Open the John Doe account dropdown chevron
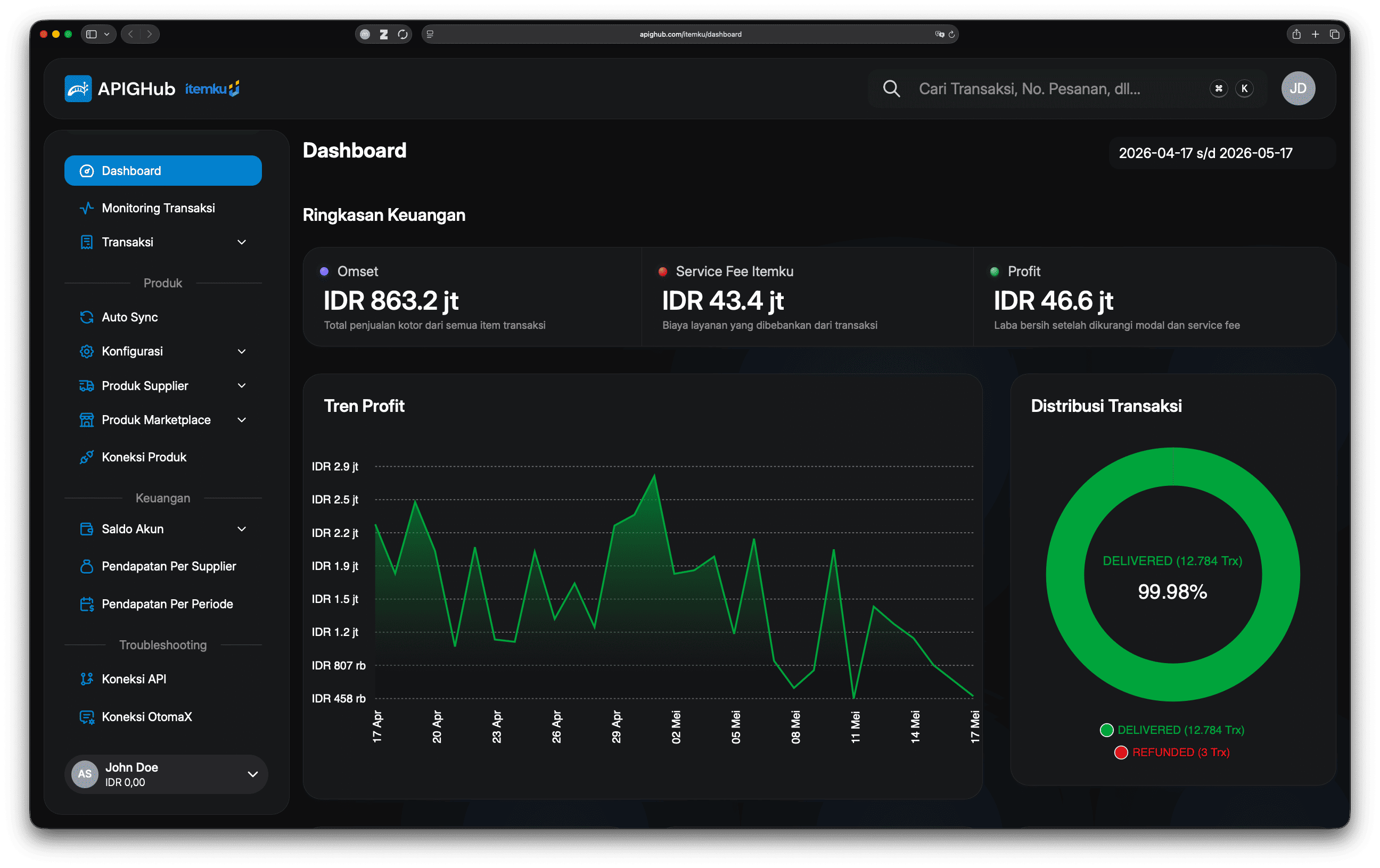1380x868 pixels. [x=253, y=774]
